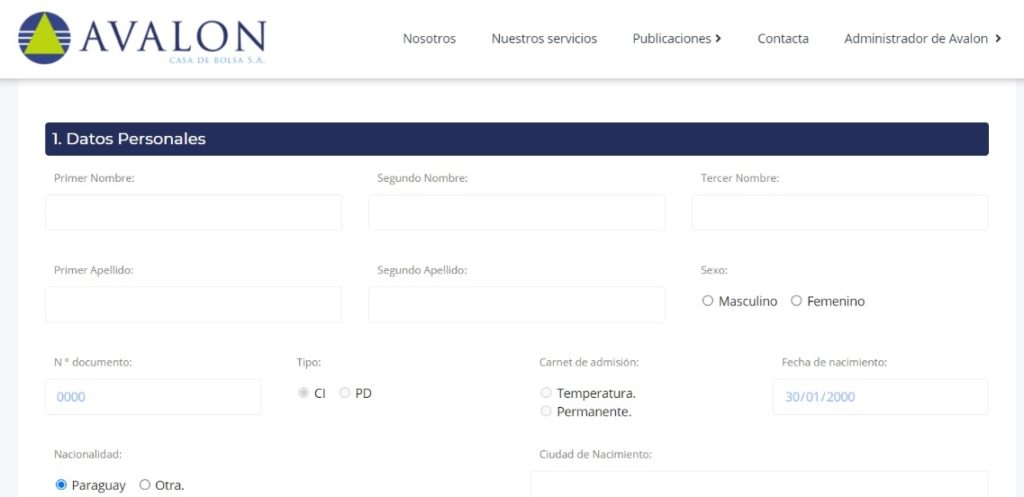Expand Administrador de Avalon menu
1024x497 pixels.
922,39
